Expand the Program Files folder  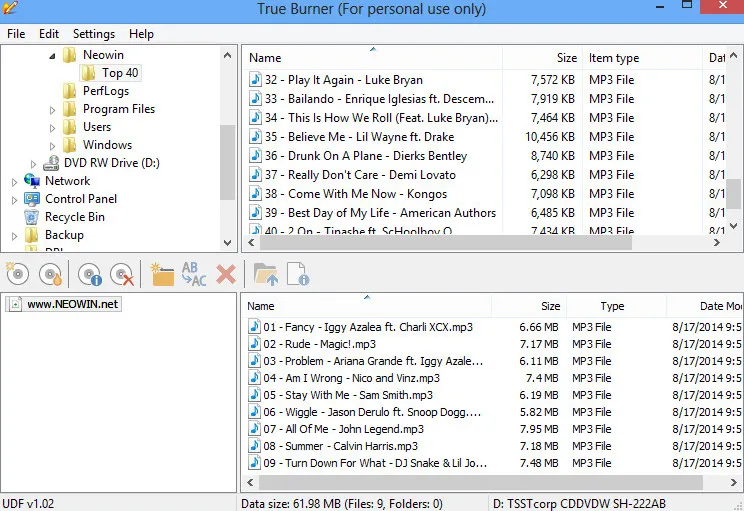pos(52,110)
